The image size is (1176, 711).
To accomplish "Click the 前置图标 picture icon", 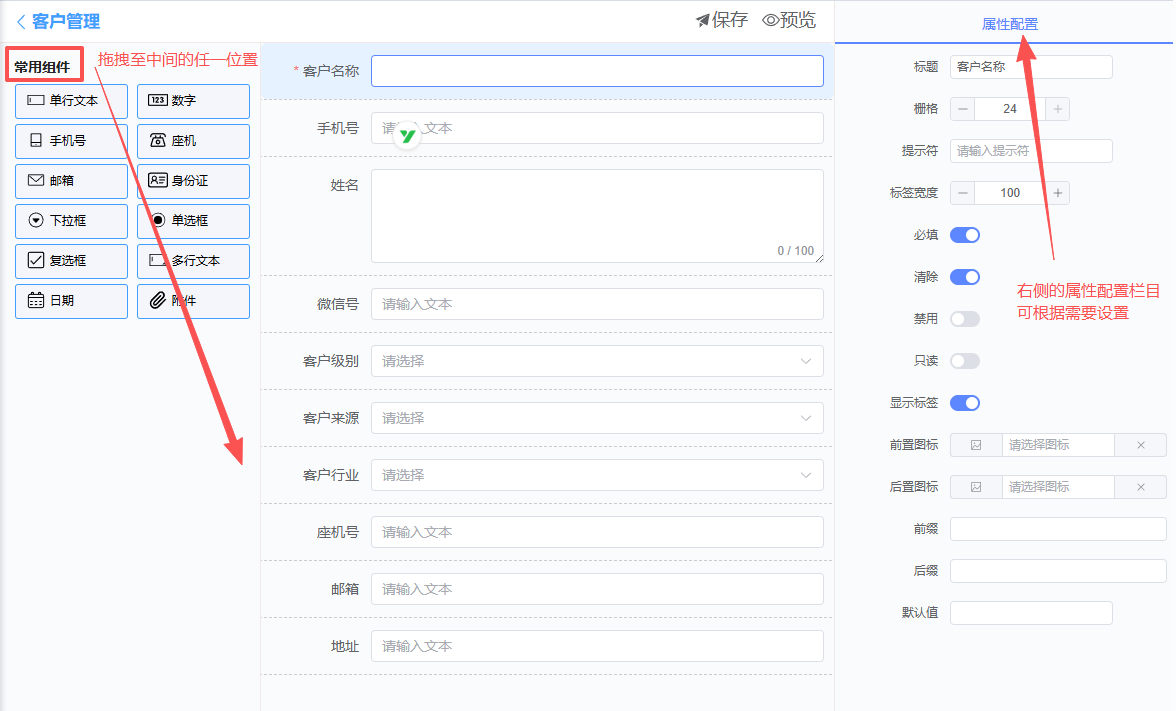I will [x=976, y=445].
